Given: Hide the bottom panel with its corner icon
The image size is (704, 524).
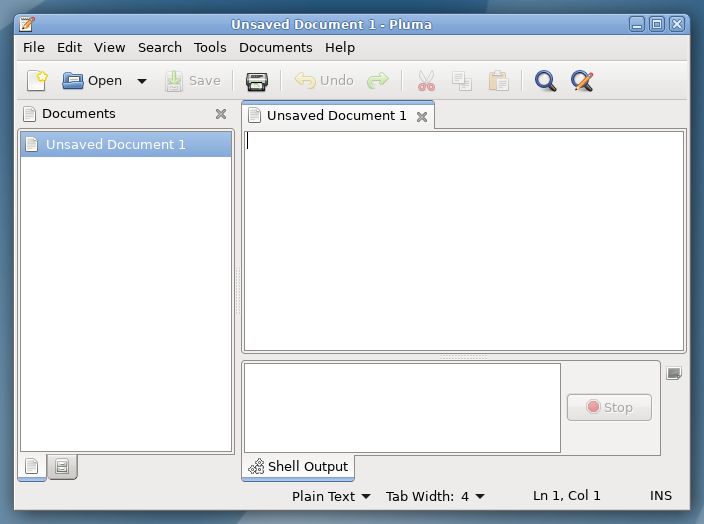Looking at the screenshot, I should click(673, 373).
